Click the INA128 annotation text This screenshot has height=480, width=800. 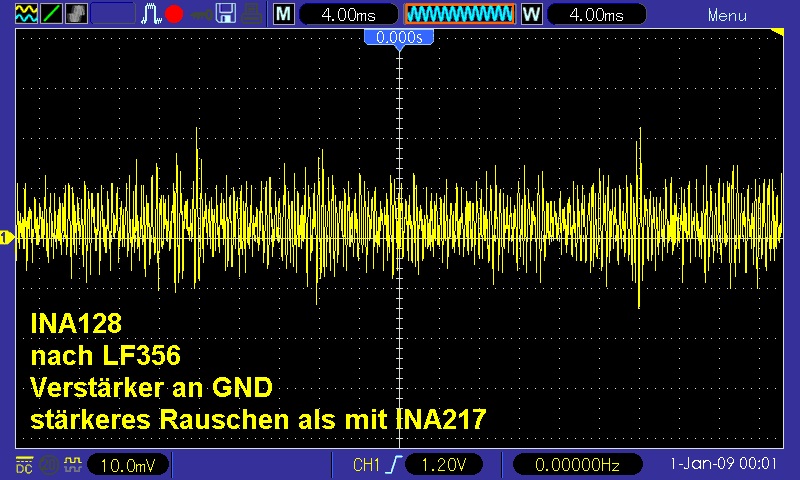click(76, 323)
